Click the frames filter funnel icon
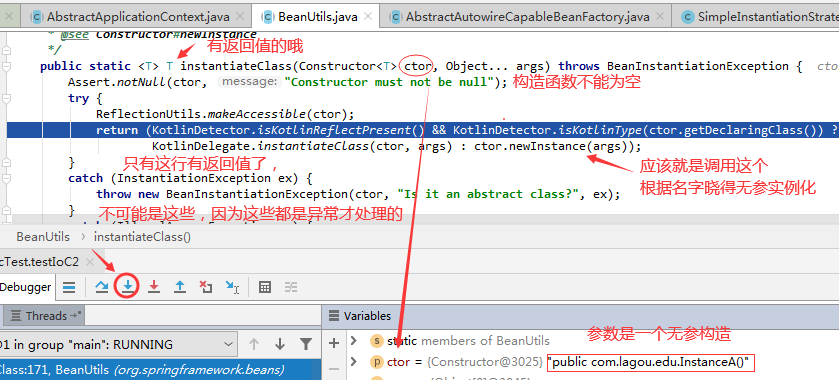The height and width of the screenshot is (380, 839). coord(306,344)
